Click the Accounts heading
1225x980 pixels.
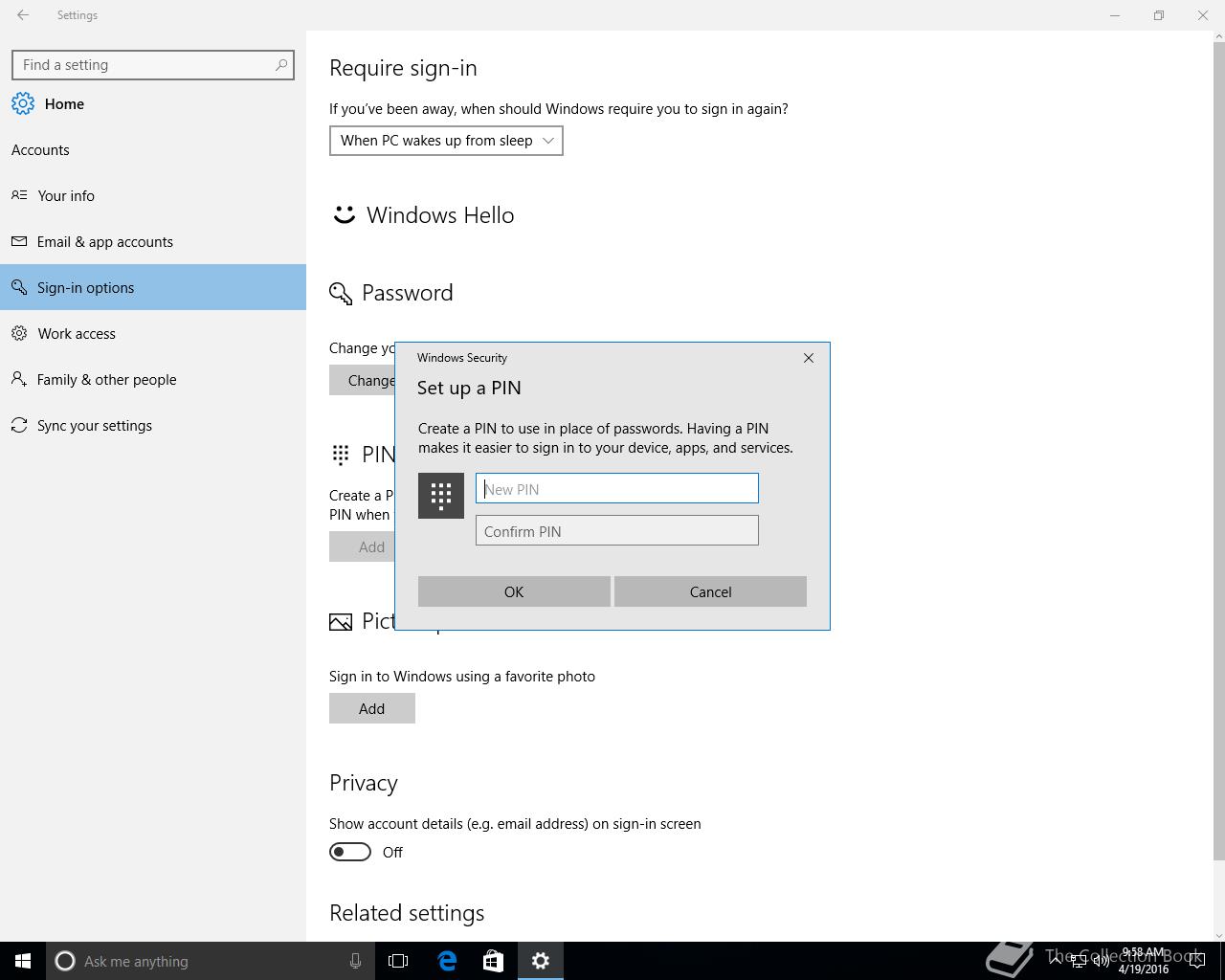[x=40, y=150]
